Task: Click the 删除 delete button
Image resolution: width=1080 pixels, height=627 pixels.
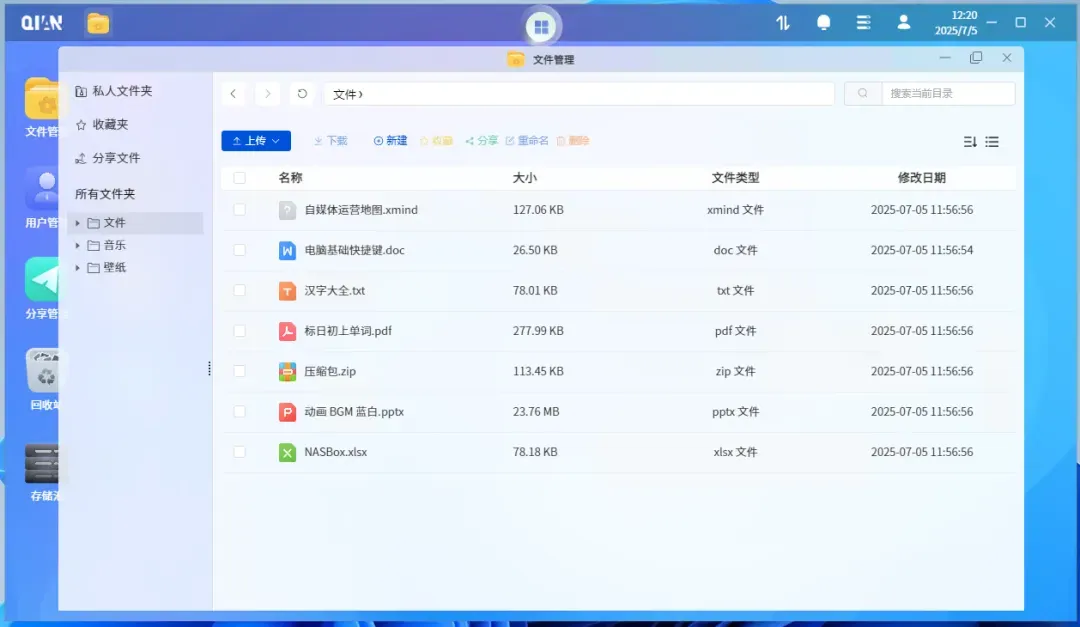Action: [x=573, y=141]
